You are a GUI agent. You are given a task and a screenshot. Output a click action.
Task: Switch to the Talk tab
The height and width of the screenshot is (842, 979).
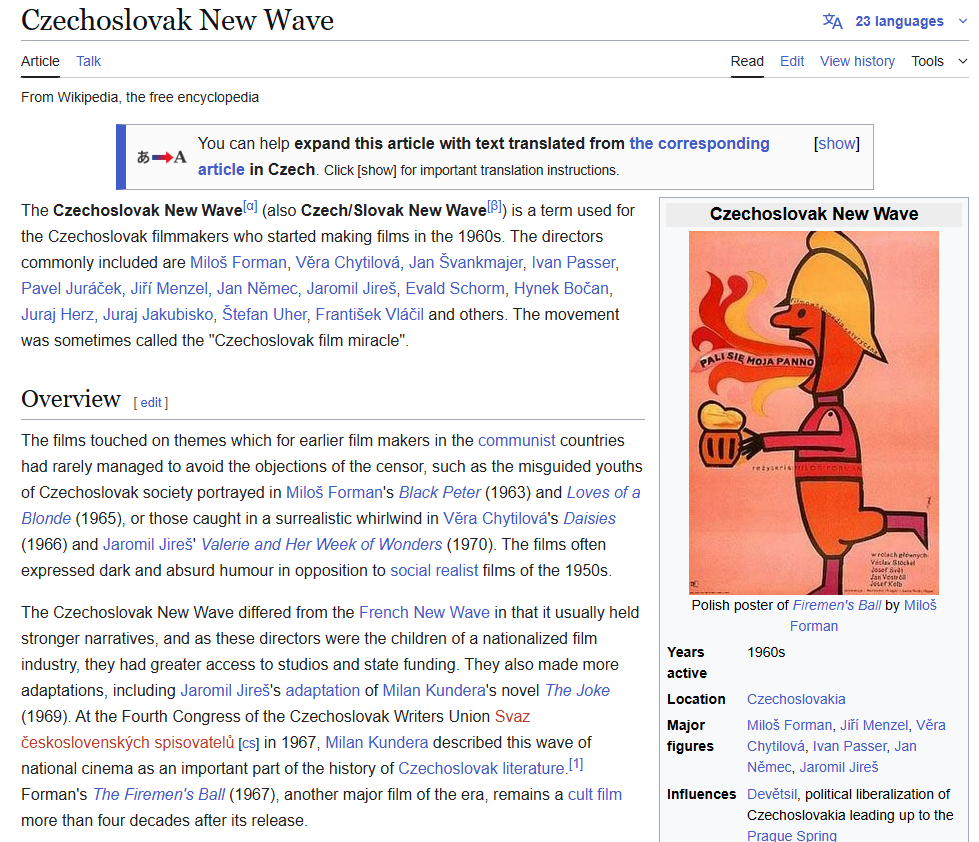point(88,61)
